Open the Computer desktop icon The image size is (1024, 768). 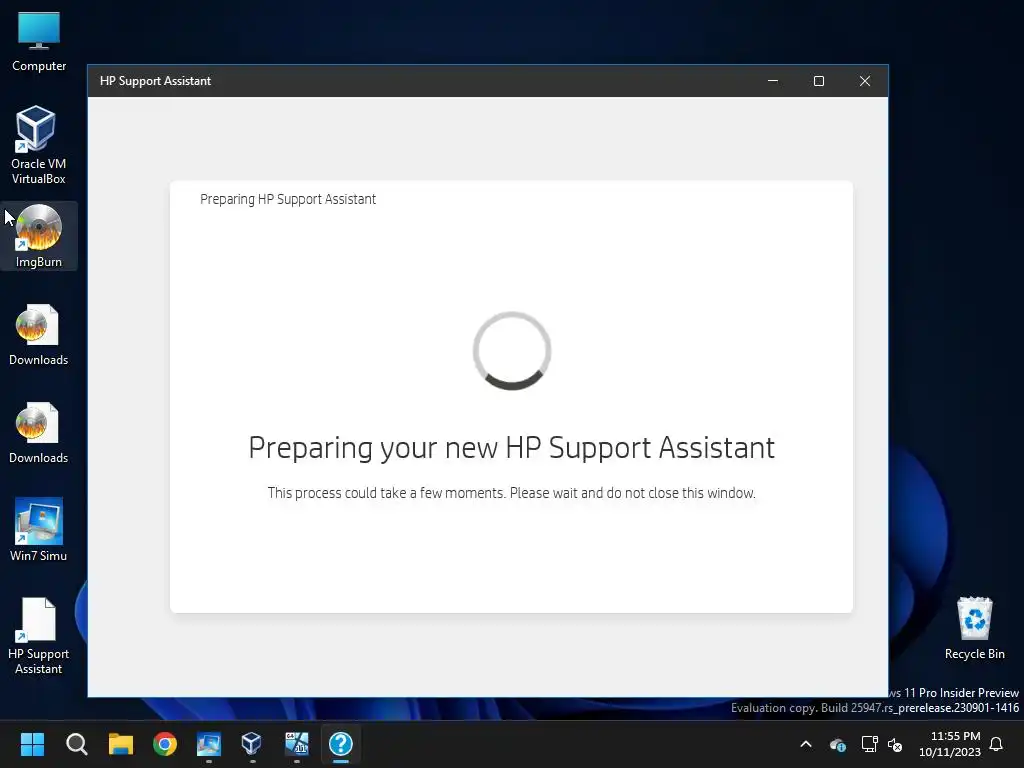(x=39, y=42)
